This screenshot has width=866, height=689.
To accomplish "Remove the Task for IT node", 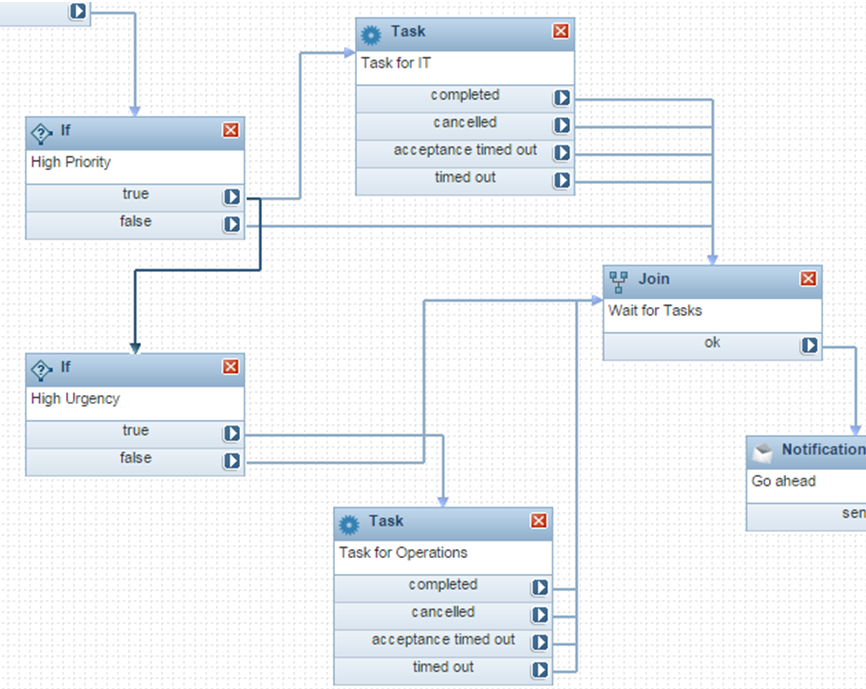I will tap(561, 32).
